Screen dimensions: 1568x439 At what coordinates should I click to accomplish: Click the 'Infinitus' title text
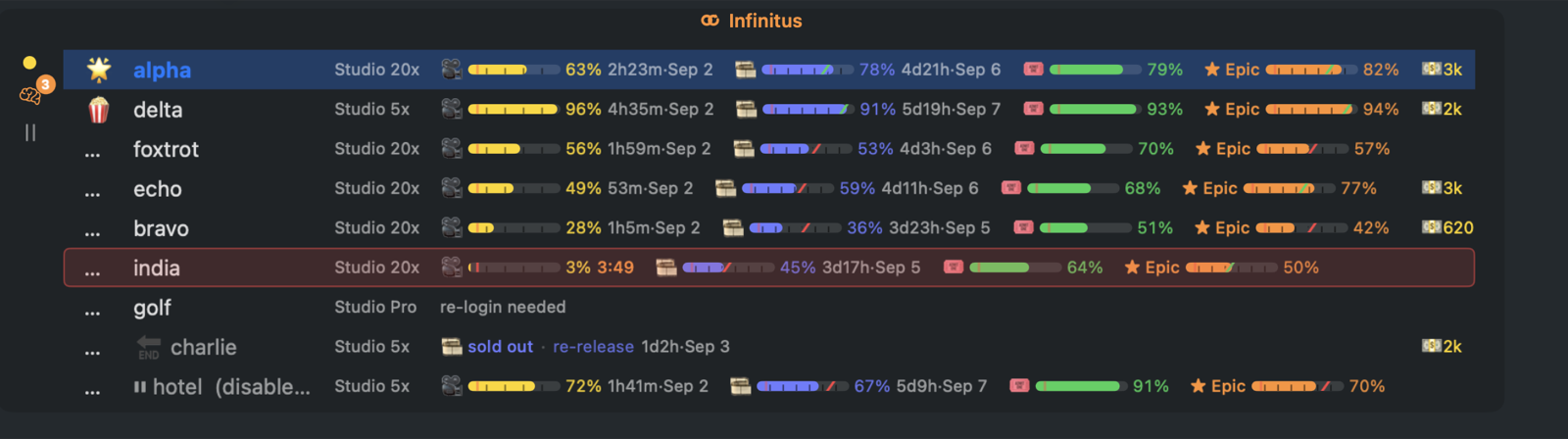point(765,21)
